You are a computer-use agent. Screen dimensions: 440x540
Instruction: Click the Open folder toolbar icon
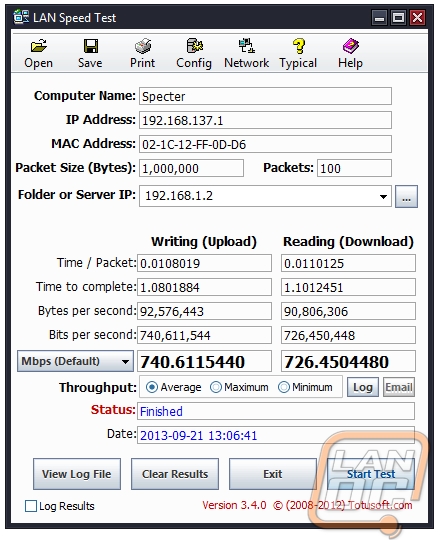click(38, 46)
